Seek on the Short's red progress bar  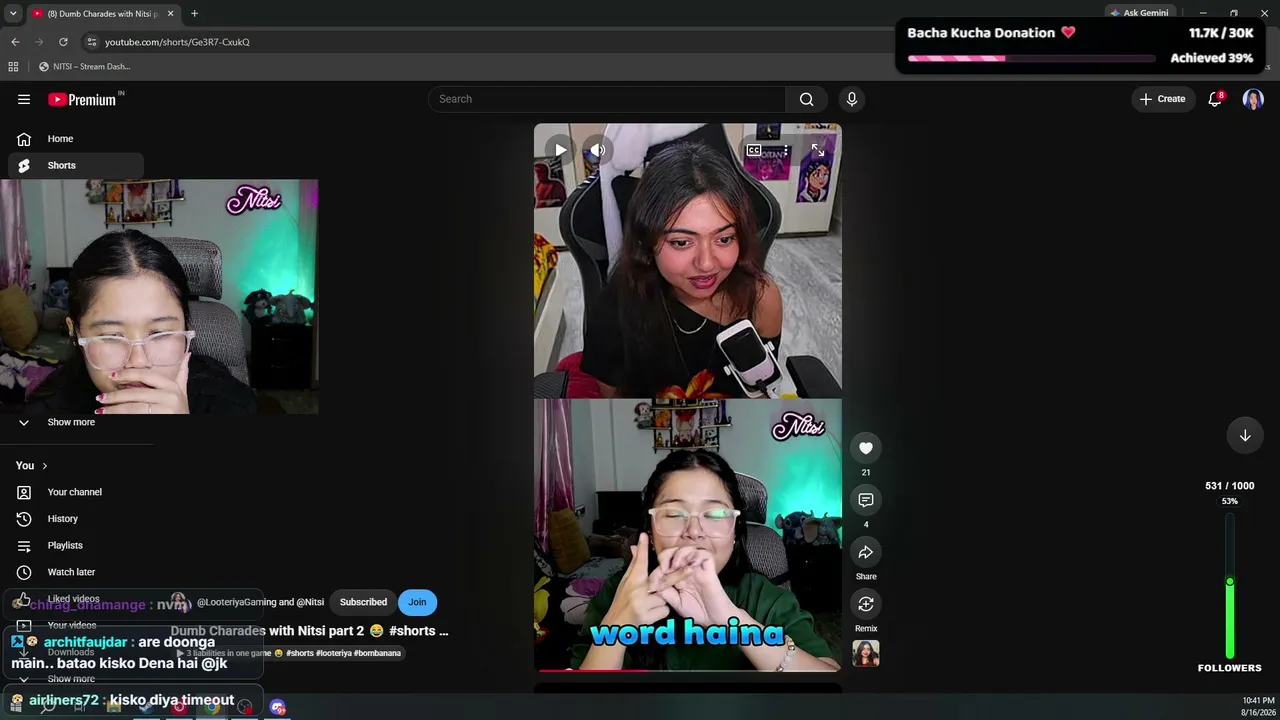click(x=688, y=670)
